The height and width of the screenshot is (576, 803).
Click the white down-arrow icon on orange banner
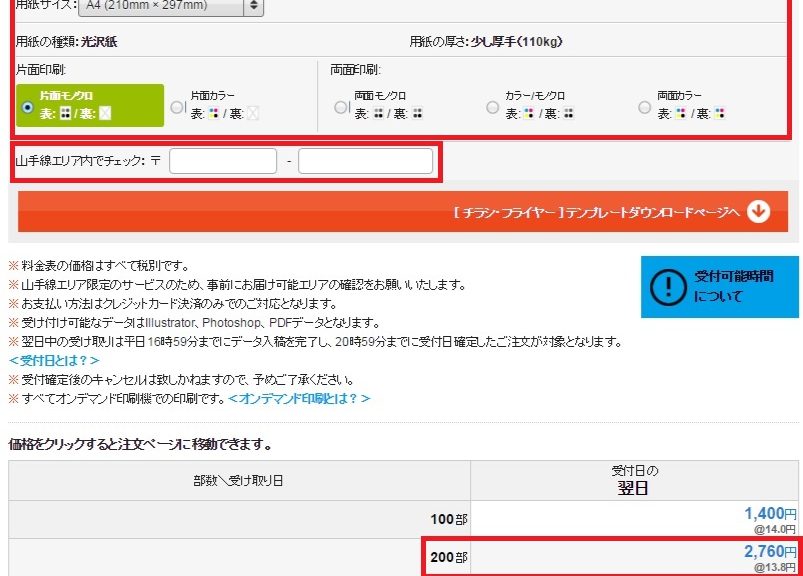click(x=758, y=211)
